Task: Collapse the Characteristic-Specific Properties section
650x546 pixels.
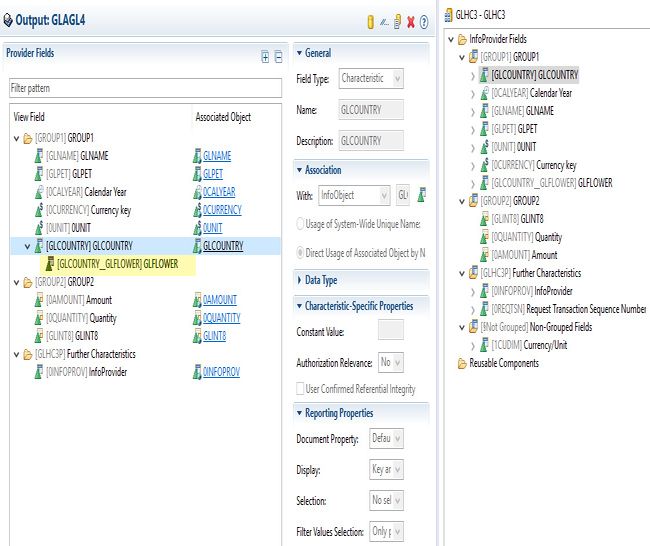Action: (x=299, y=306)
